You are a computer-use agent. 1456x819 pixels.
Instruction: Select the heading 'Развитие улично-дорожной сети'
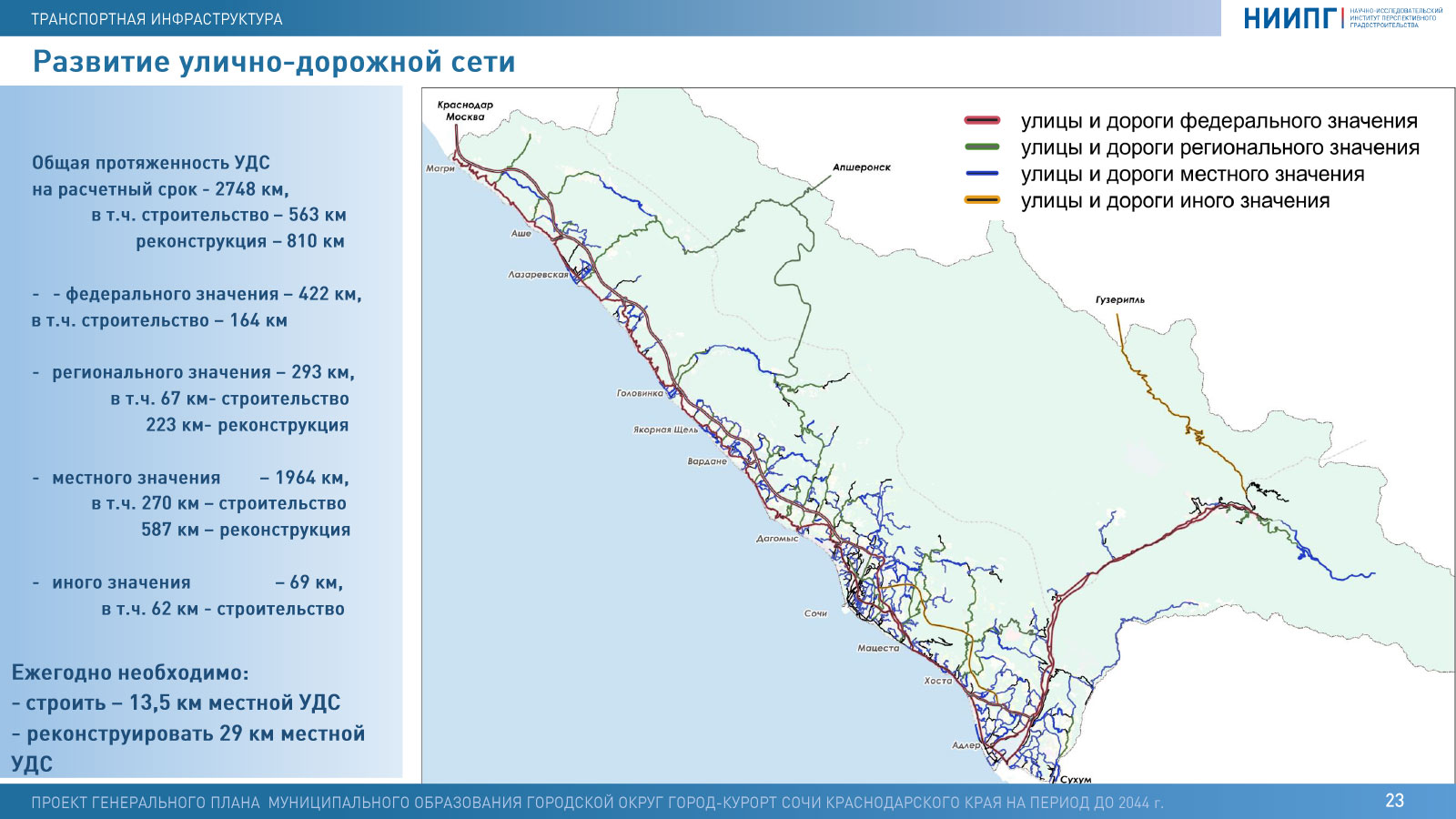coord(274,62)
